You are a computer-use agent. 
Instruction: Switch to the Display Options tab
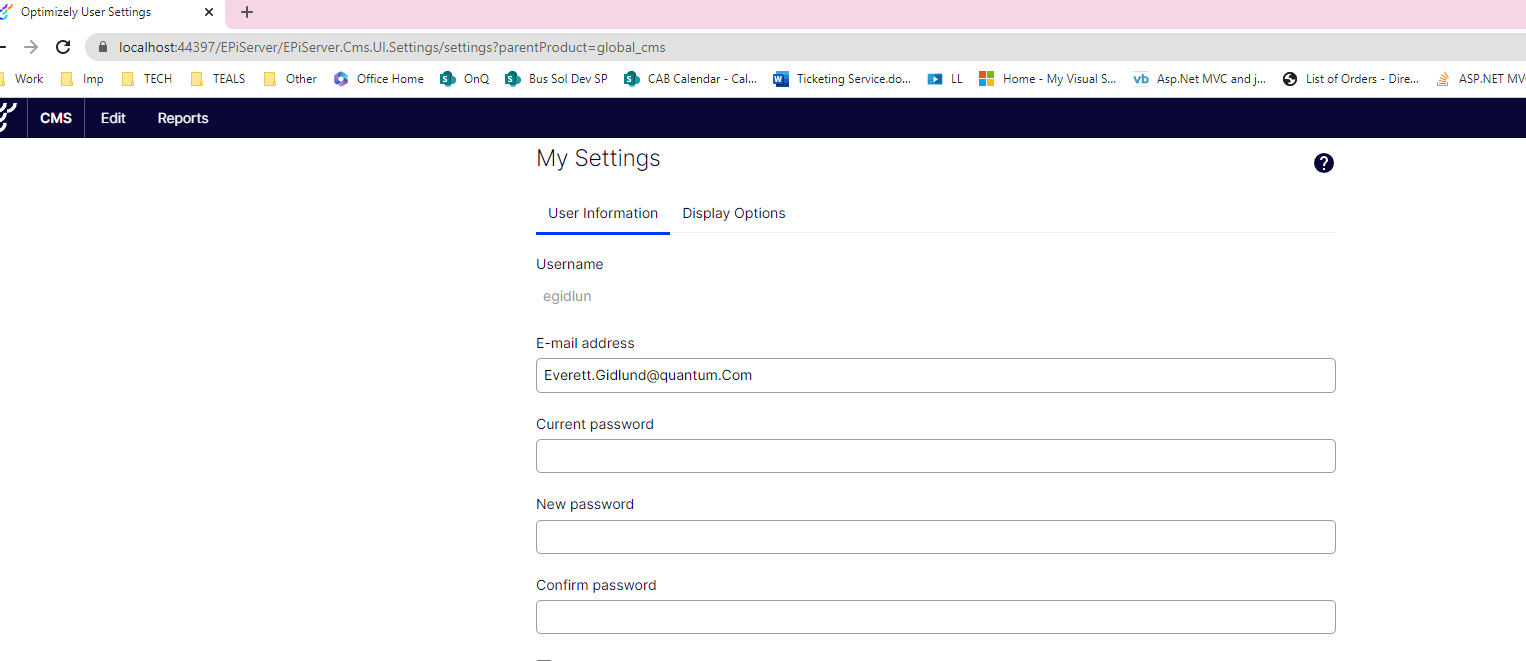pyautogui.click(x=733, y=213)
